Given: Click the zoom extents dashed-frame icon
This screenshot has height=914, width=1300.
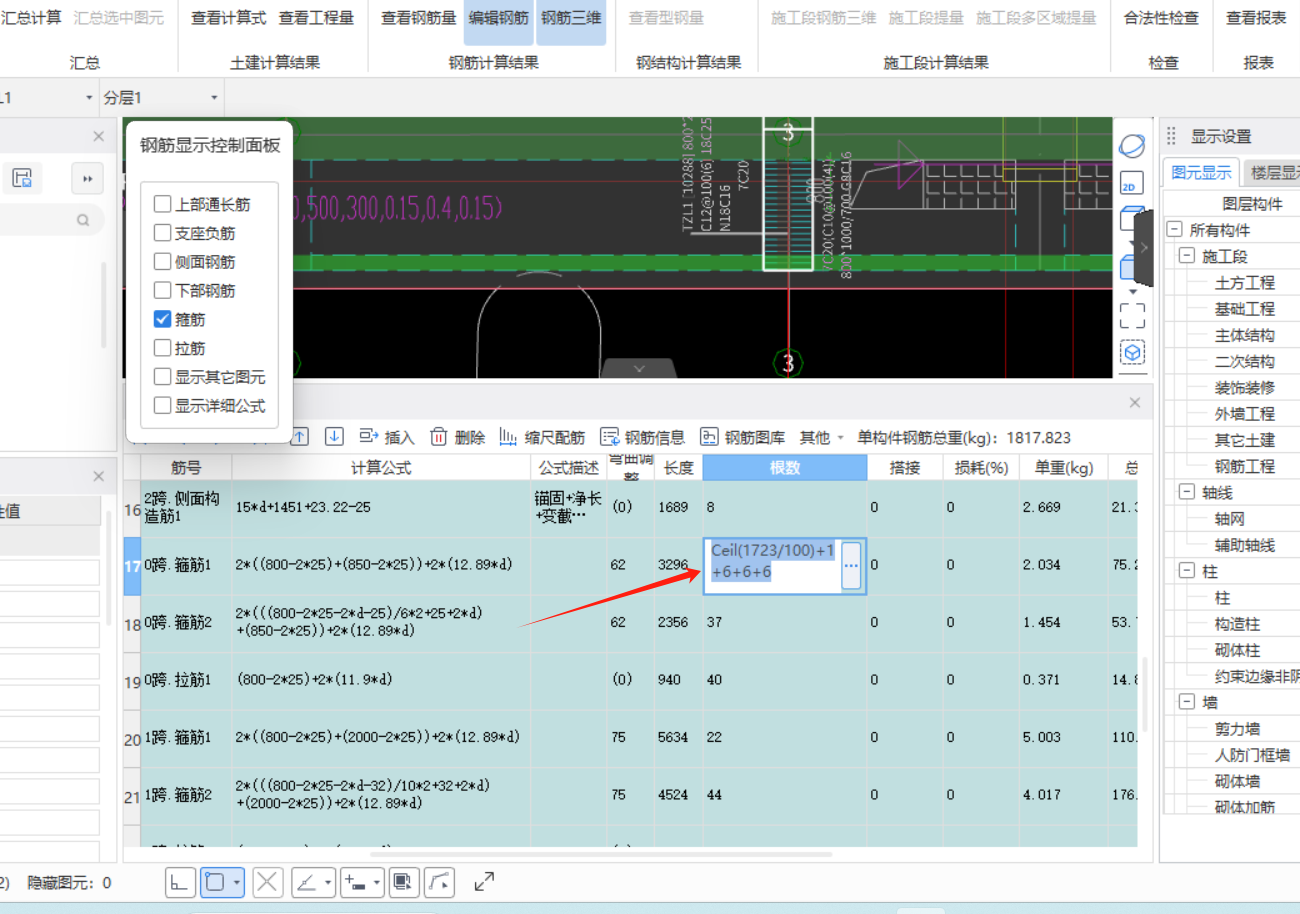Looking at the screenshot, I should [1132, 316].
